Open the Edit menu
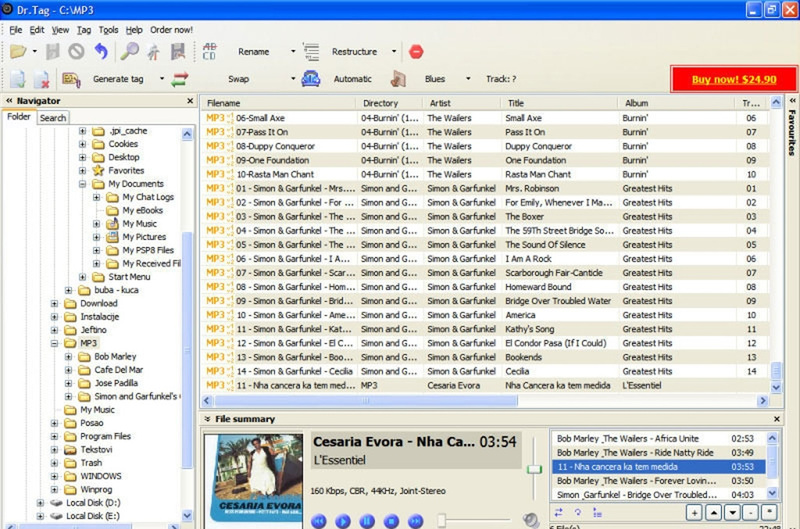The width and height of the screenshot is (800, 529). (37, 30)
